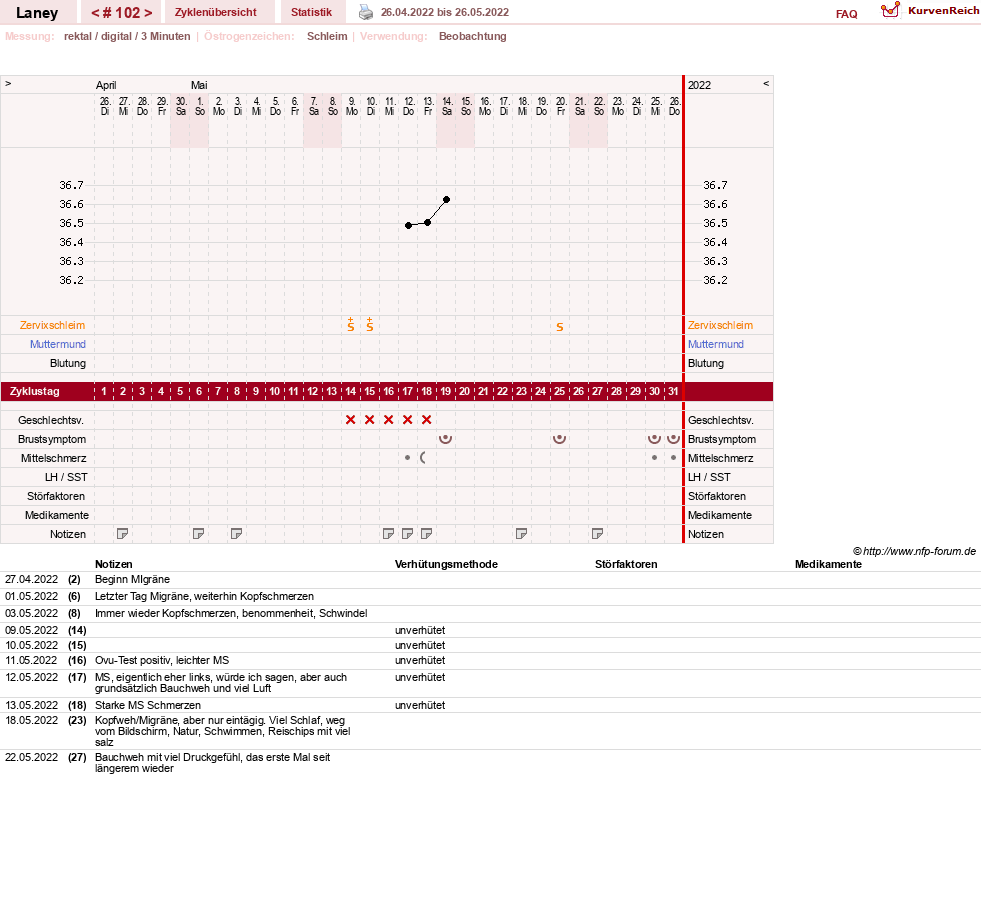Collapse chart using the top-right < arrow
The image size is (981, 920).
point(766,83)
